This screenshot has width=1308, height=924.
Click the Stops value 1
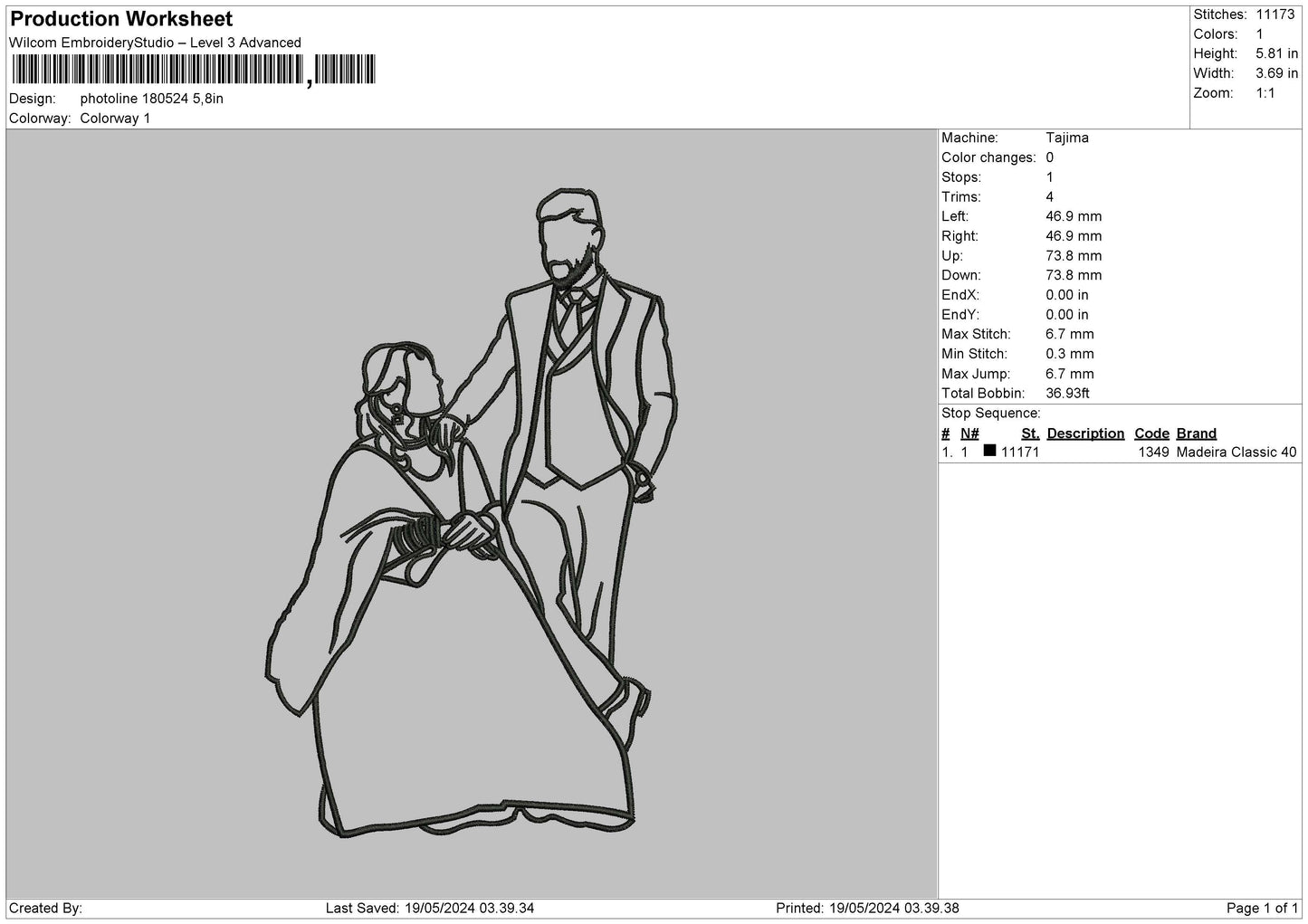1050,177
